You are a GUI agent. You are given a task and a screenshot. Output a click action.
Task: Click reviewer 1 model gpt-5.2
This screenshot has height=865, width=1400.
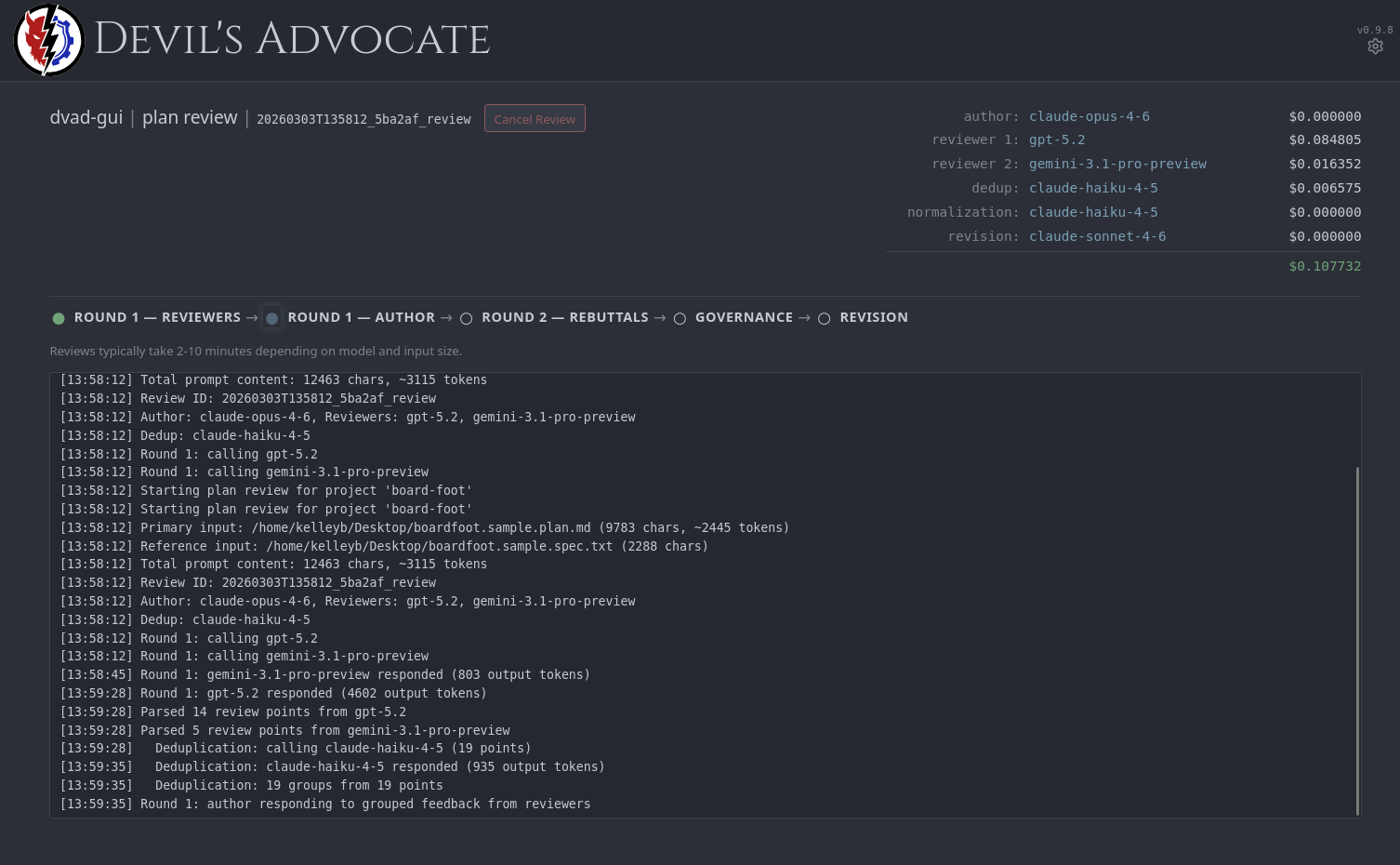1057,140
